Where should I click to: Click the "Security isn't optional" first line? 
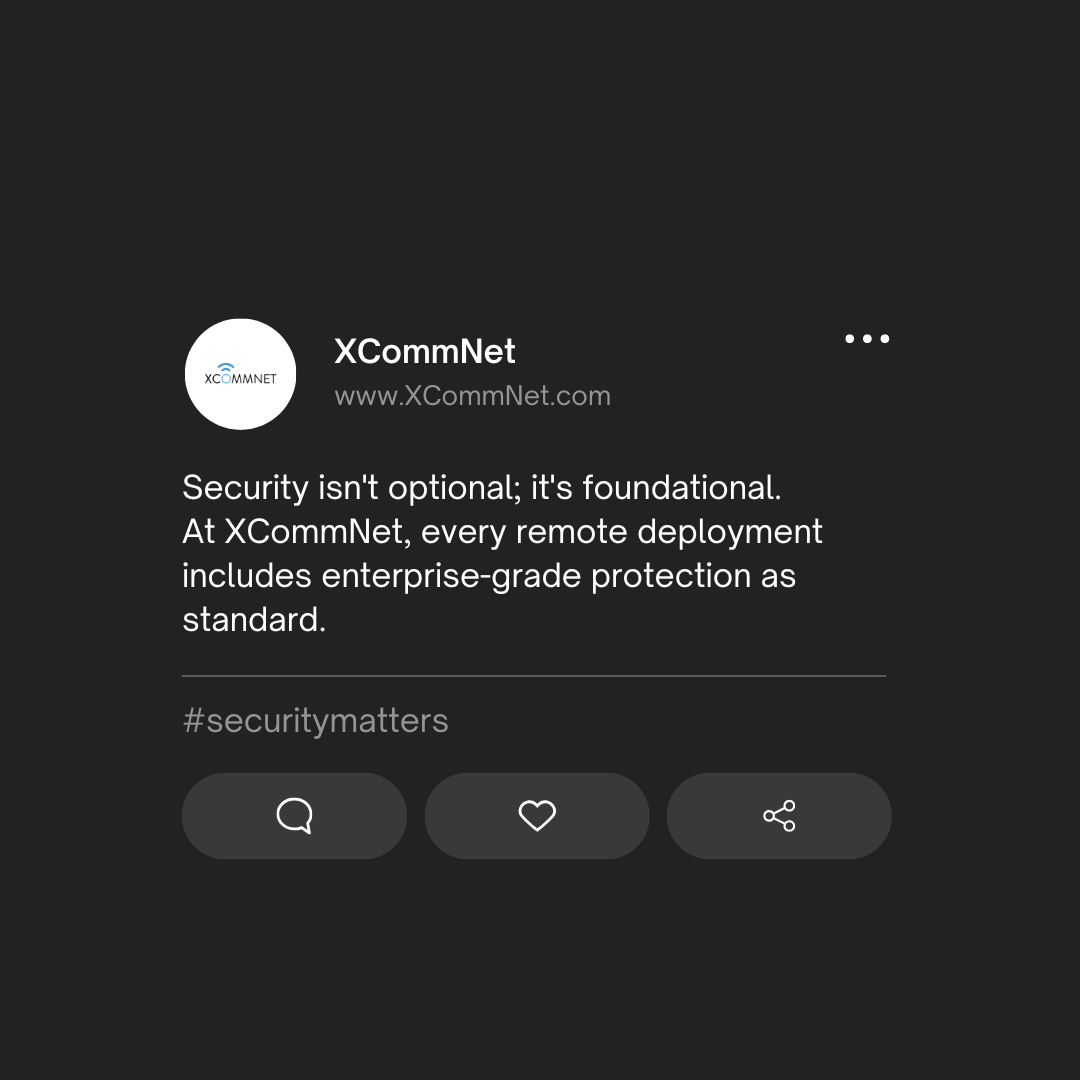tap(481, 488)
